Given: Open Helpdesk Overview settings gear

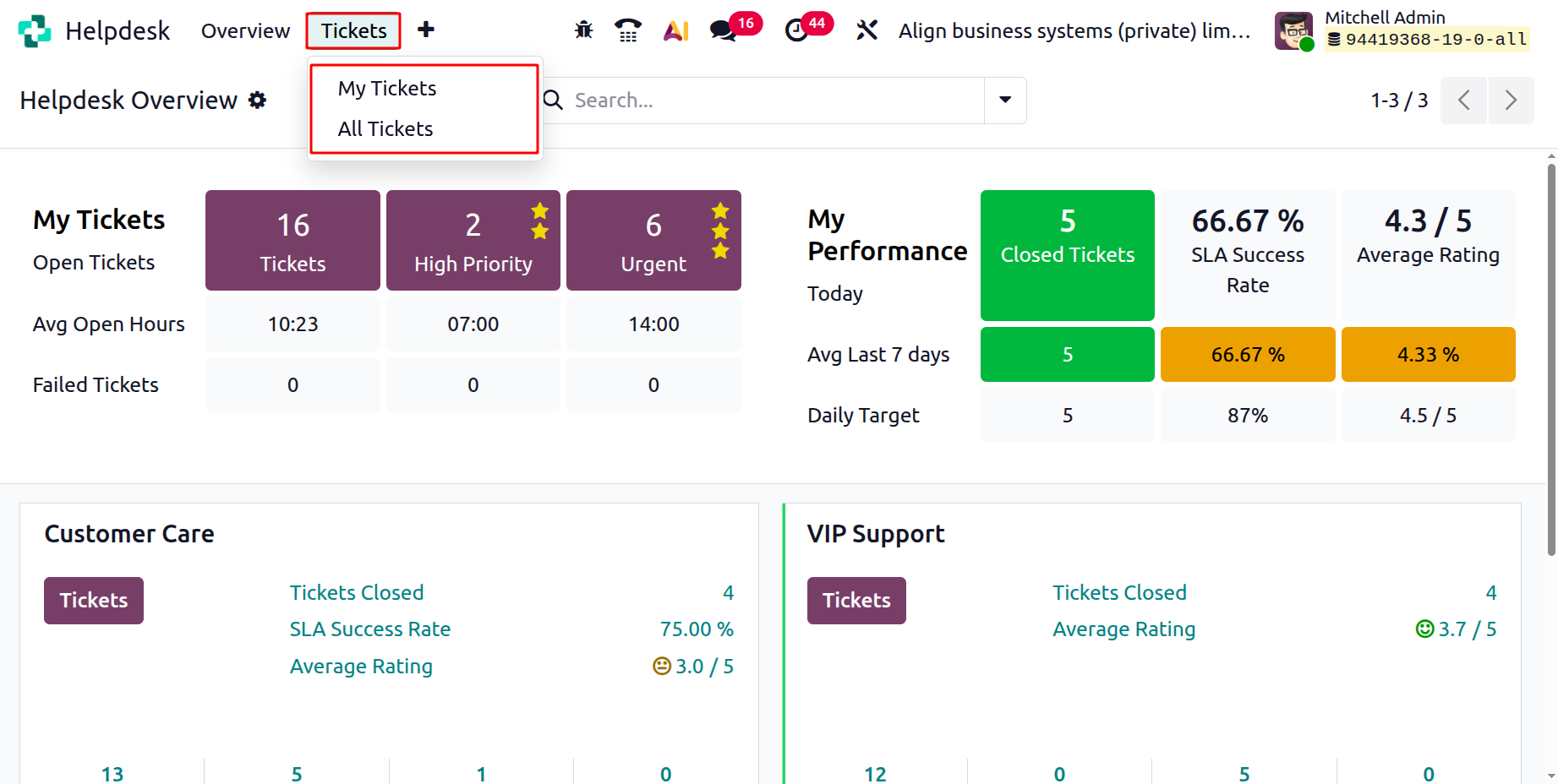Looking at the screenshot, I should point(258,101).
